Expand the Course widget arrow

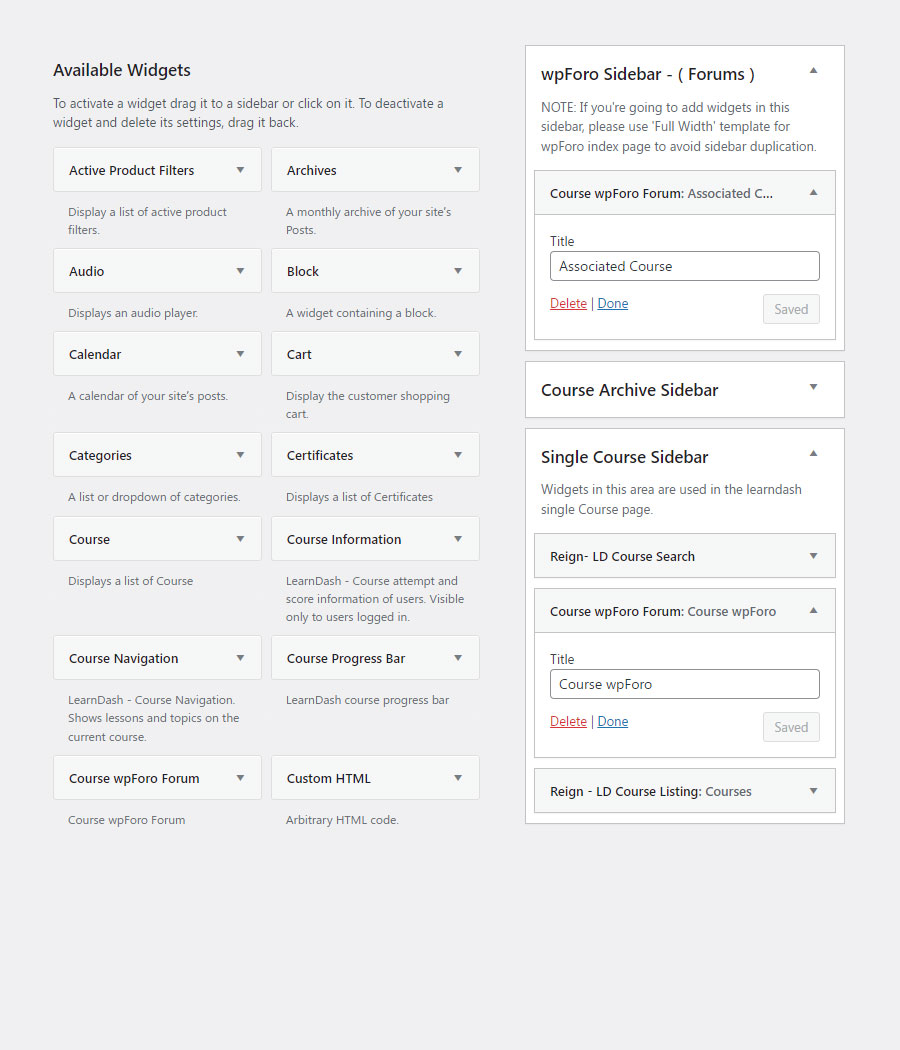pos(240,539)
